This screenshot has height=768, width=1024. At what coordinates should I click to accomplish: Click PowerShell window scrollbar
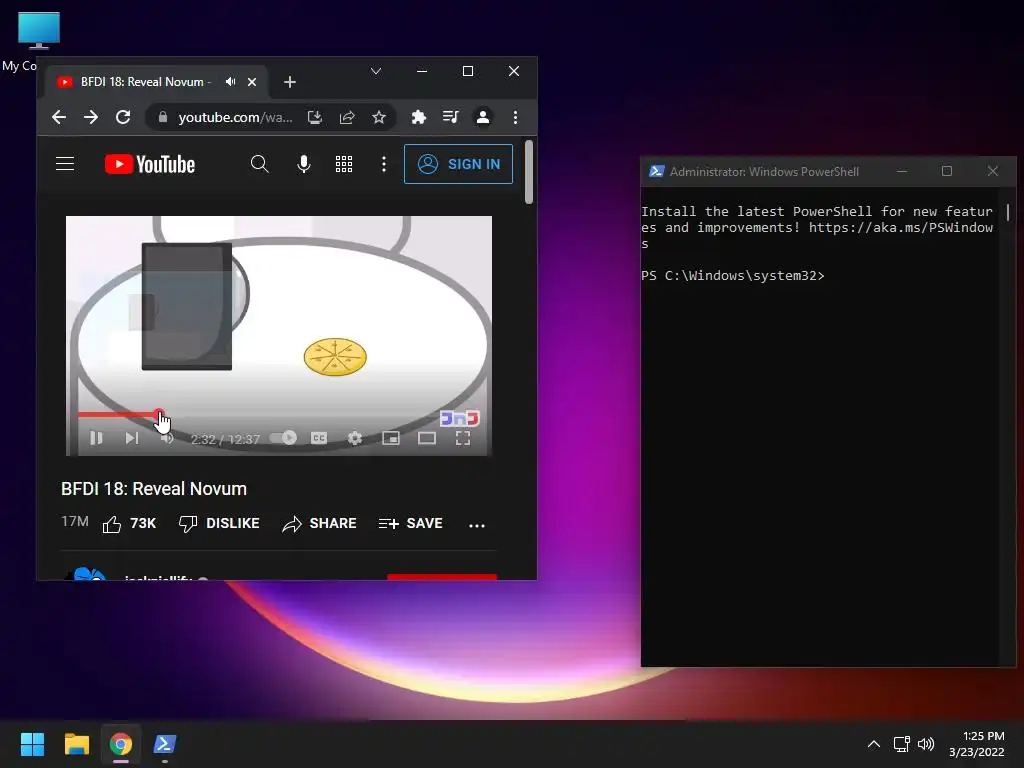(x=1008, y=212)
